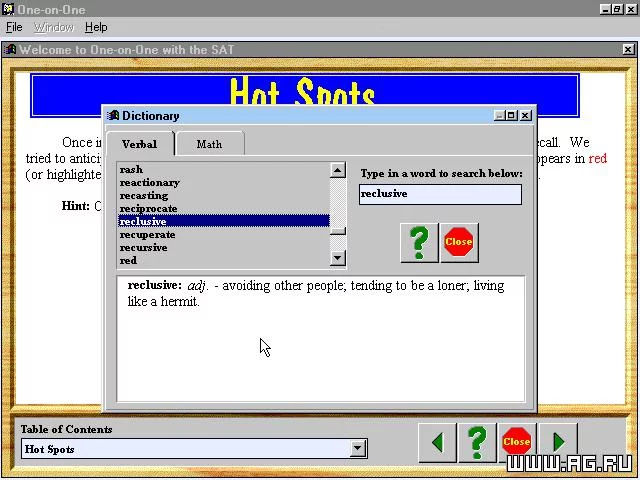Open the Hot Spots combo box

194,449
